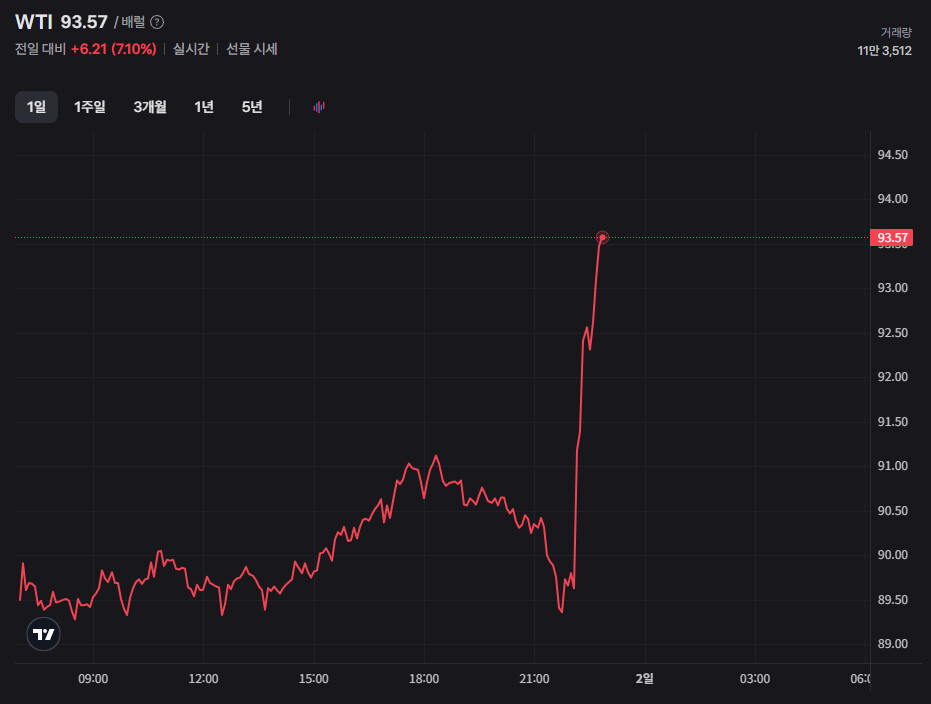The height and width of the screenshot is (704, 931).
Task: Open the TradingView logo badge
Action: (43, 634)
